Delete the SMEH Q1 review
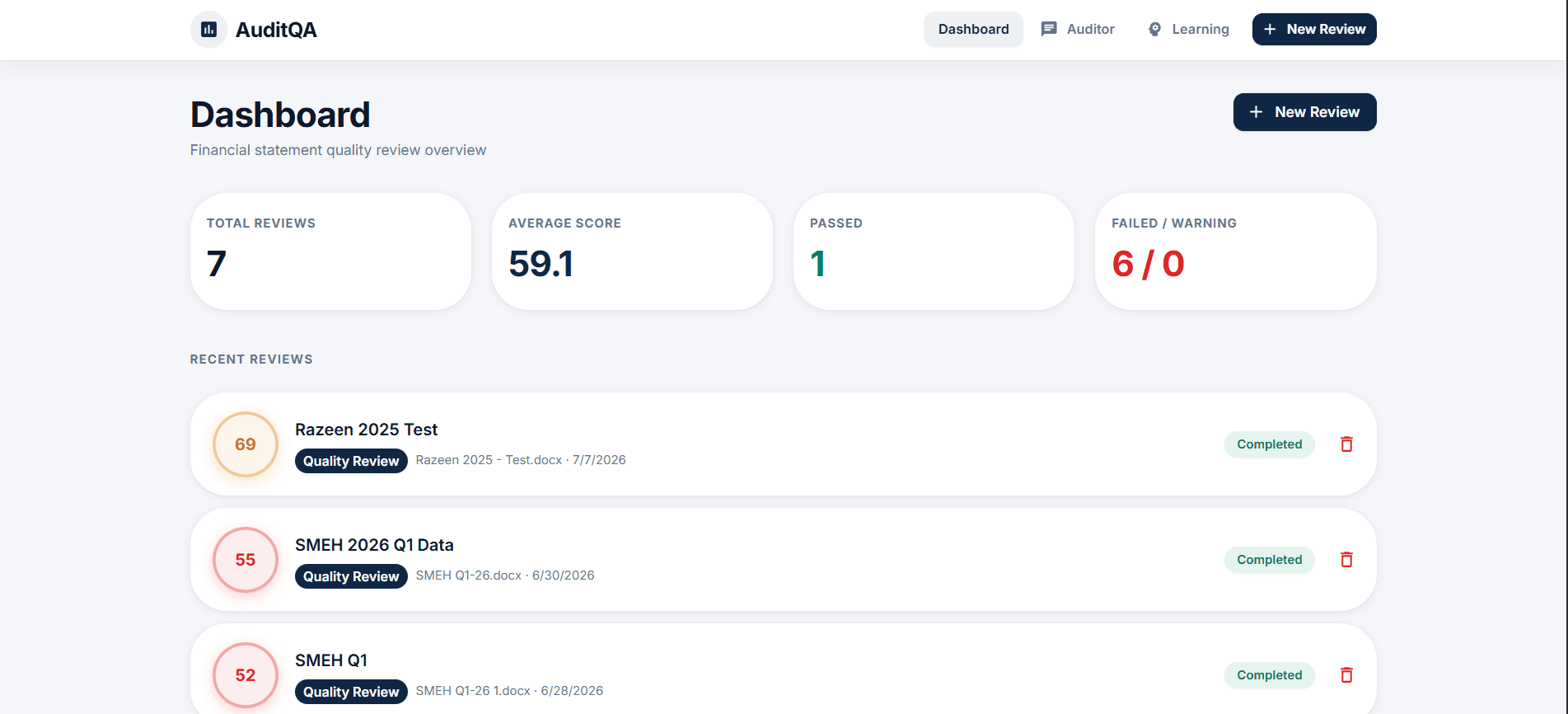This screenshot has width=1568, height=714. tap(1346, 675)
